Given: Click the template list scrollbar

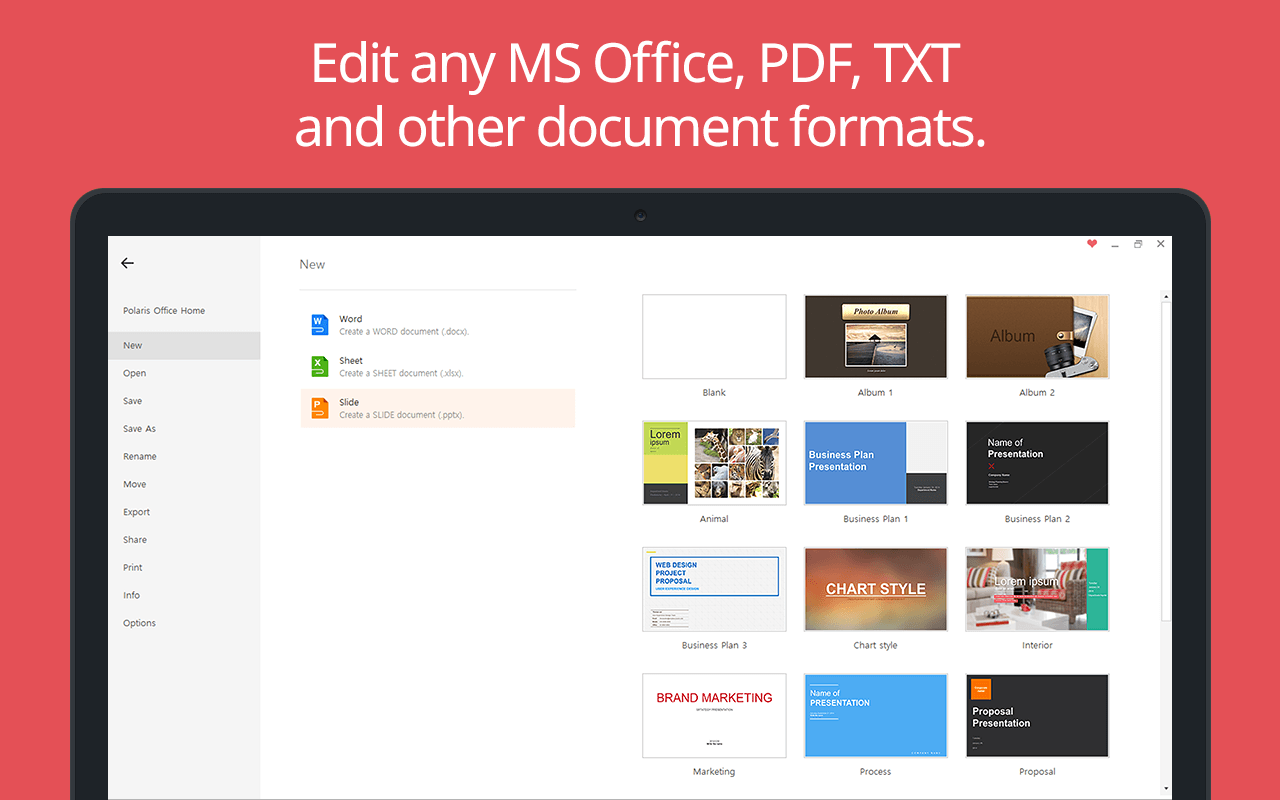Looking at the screenshot, I should point(1165,460).
